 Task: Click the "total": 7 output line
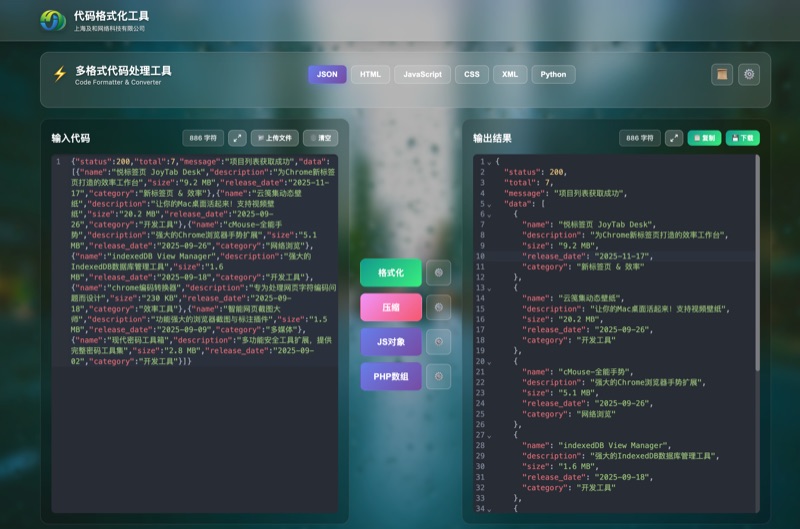point(528,183)
